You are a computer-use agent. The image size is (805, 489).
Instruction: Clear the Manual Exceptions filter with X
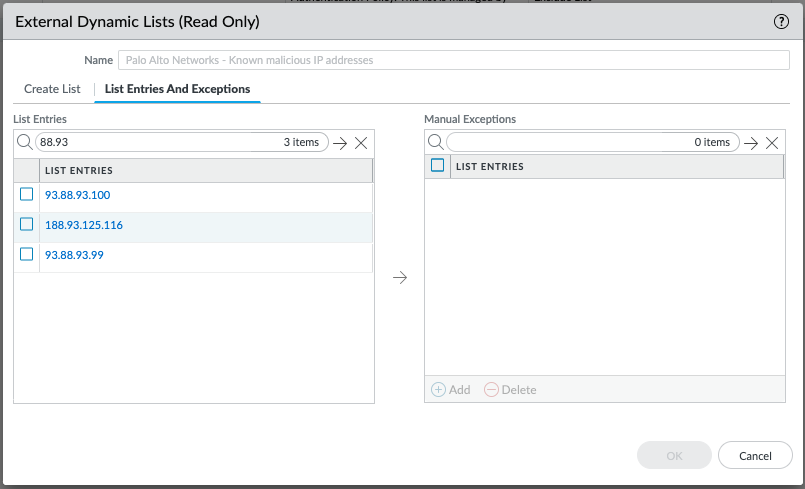772,143
